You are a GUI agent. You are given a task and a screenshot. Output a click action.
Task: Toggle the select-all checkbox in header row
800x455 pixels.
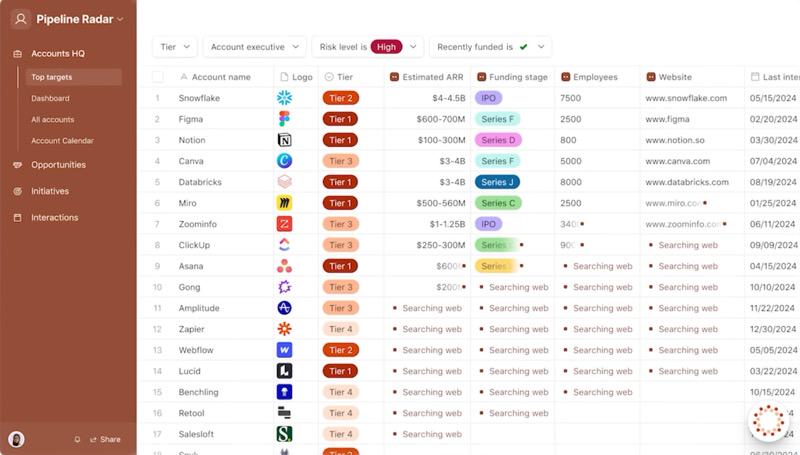[x=158, y=77]
